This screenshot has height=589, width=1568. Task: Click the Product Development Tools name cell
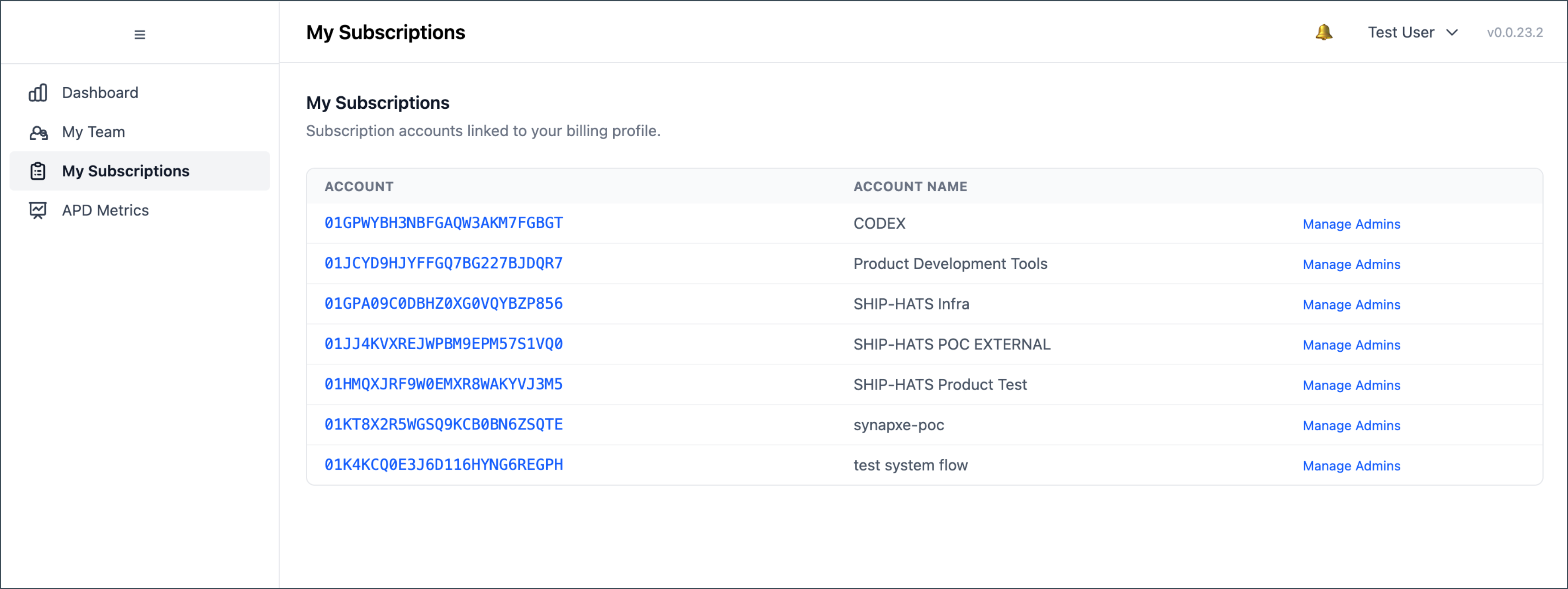(950, 264)
